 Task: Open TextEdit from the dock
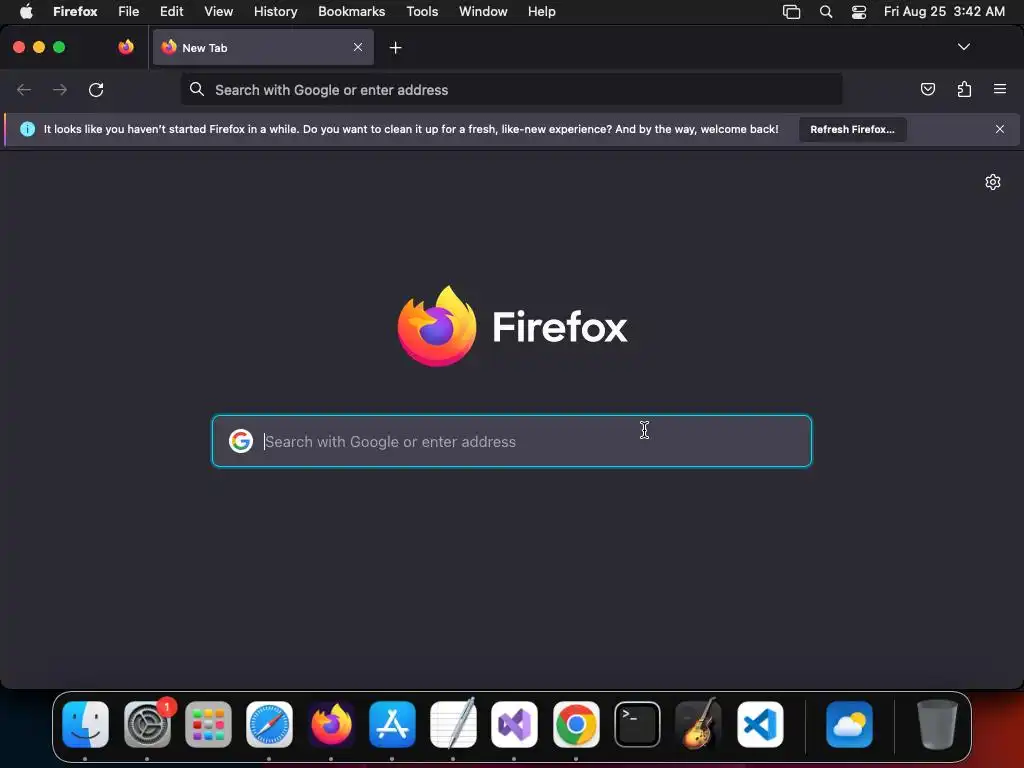tap(453, 723)
